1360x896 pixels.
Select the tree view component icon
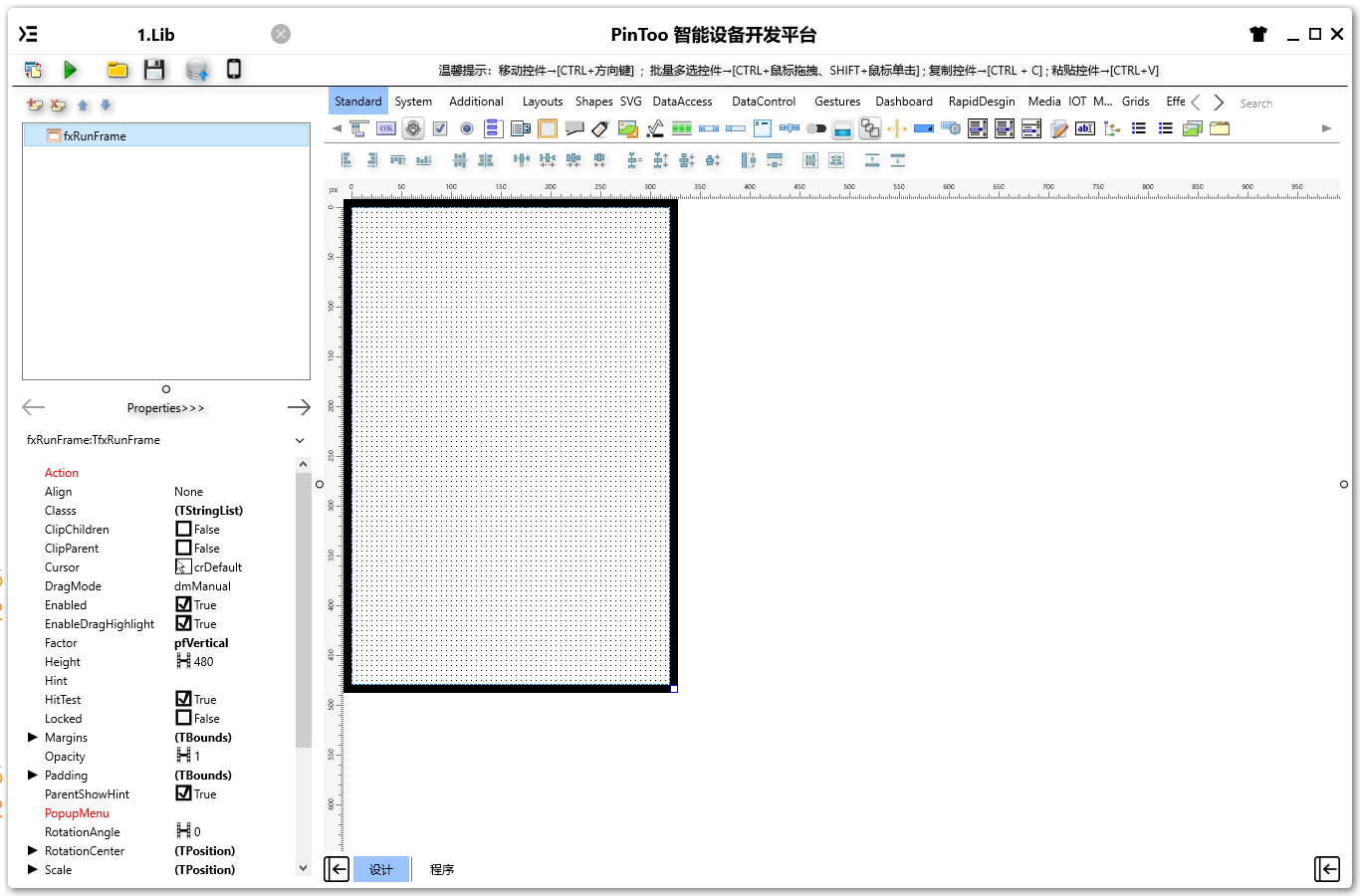click(x=1112, y=128)
